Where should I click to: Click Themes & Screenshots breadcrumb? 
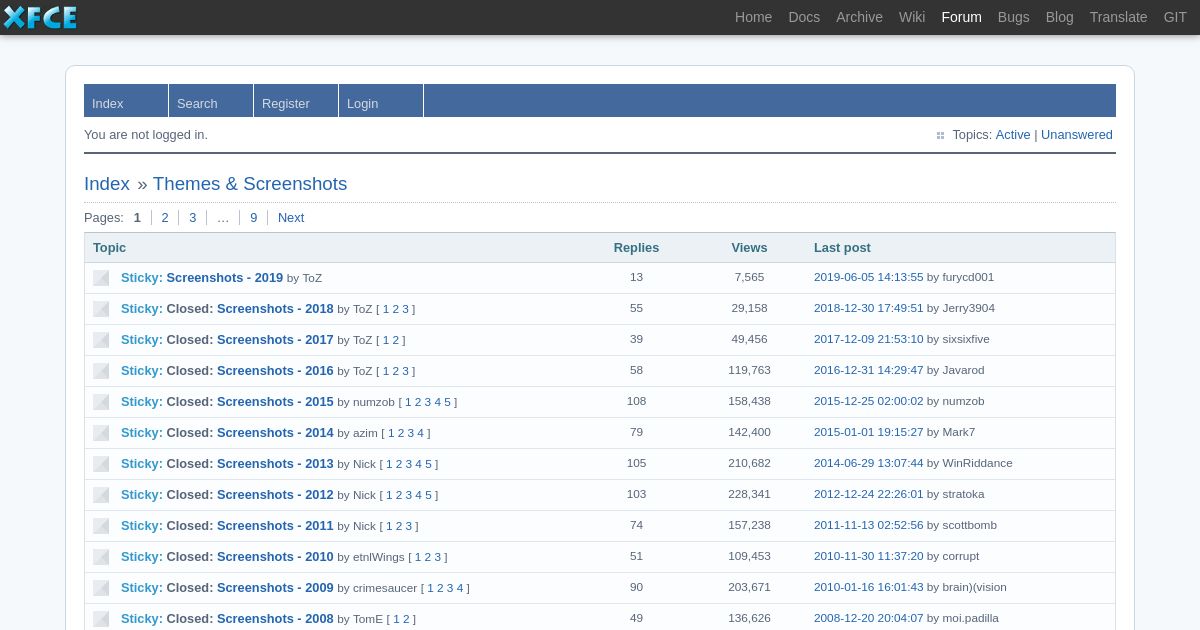[x=250, y=184]
